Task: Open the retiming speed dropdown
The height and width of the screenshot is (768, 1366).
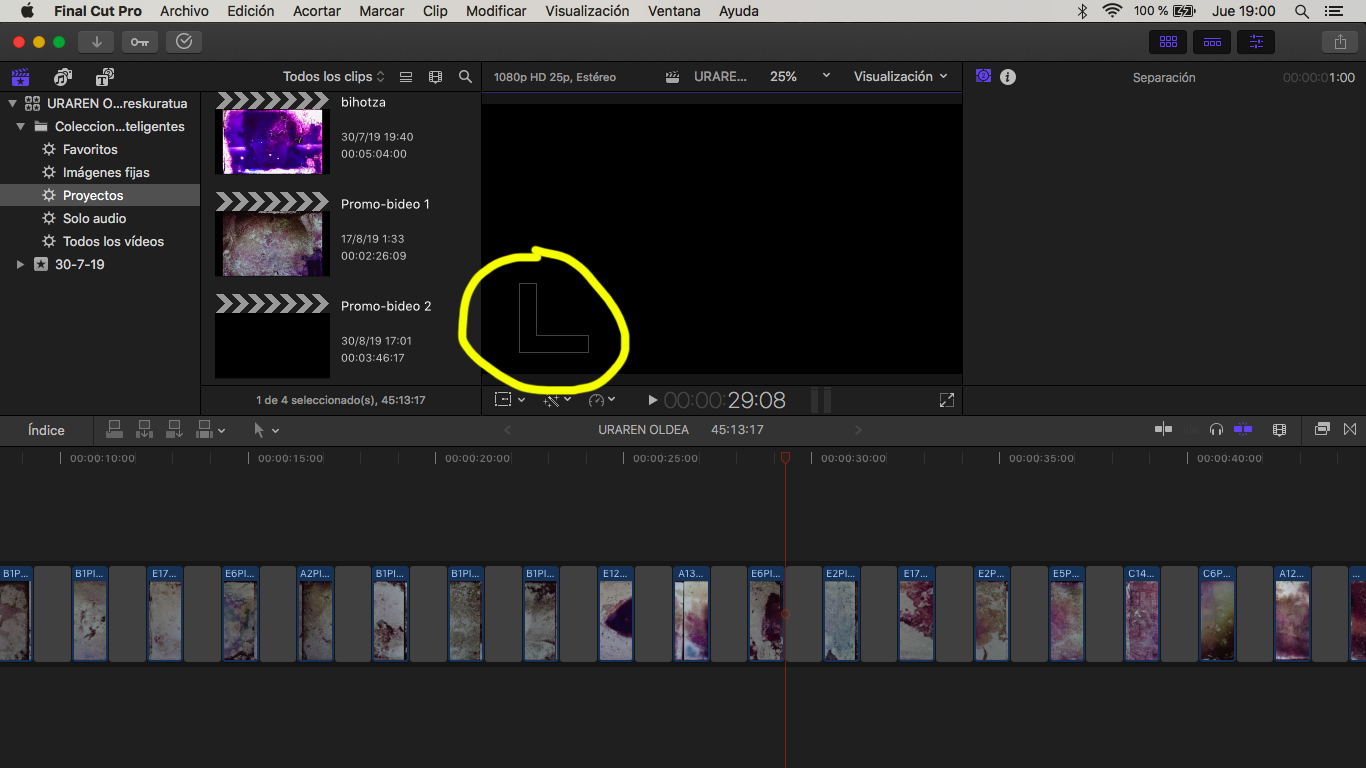Action: tap(602, 400)
